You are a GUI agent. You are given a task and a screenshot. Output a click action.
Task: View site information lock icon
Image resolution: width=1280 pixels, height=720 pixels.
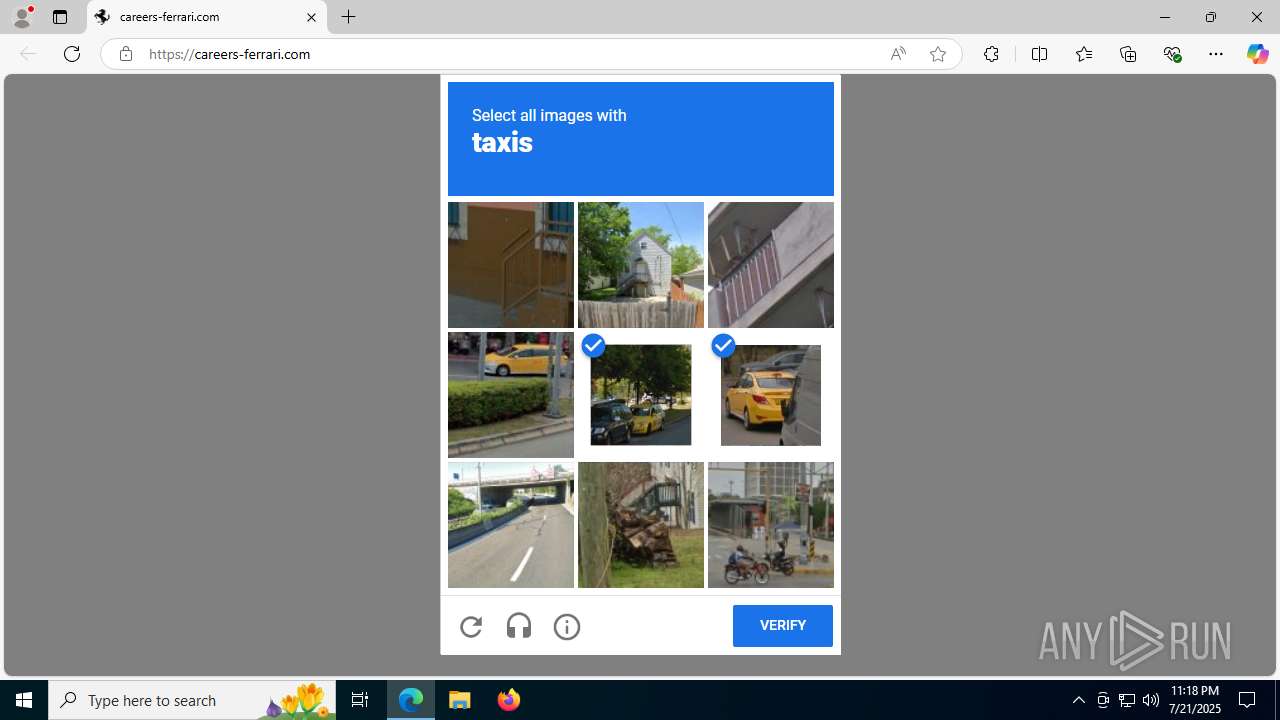(x=125, y=54)
